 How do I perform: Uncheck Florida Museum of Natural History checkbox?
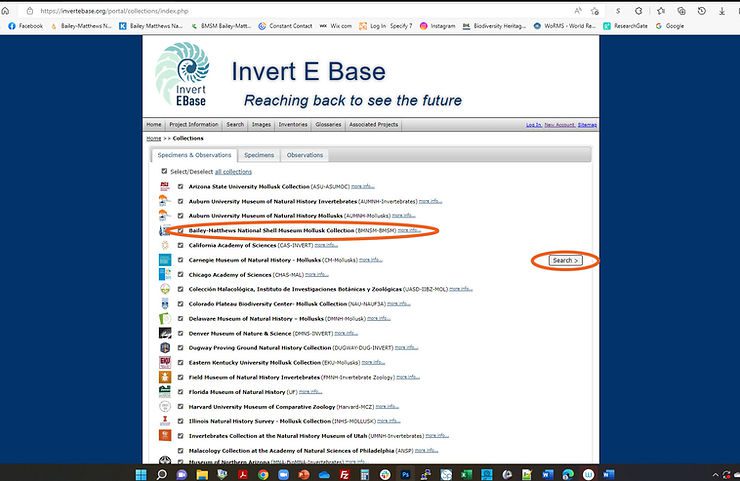point(180,392)
